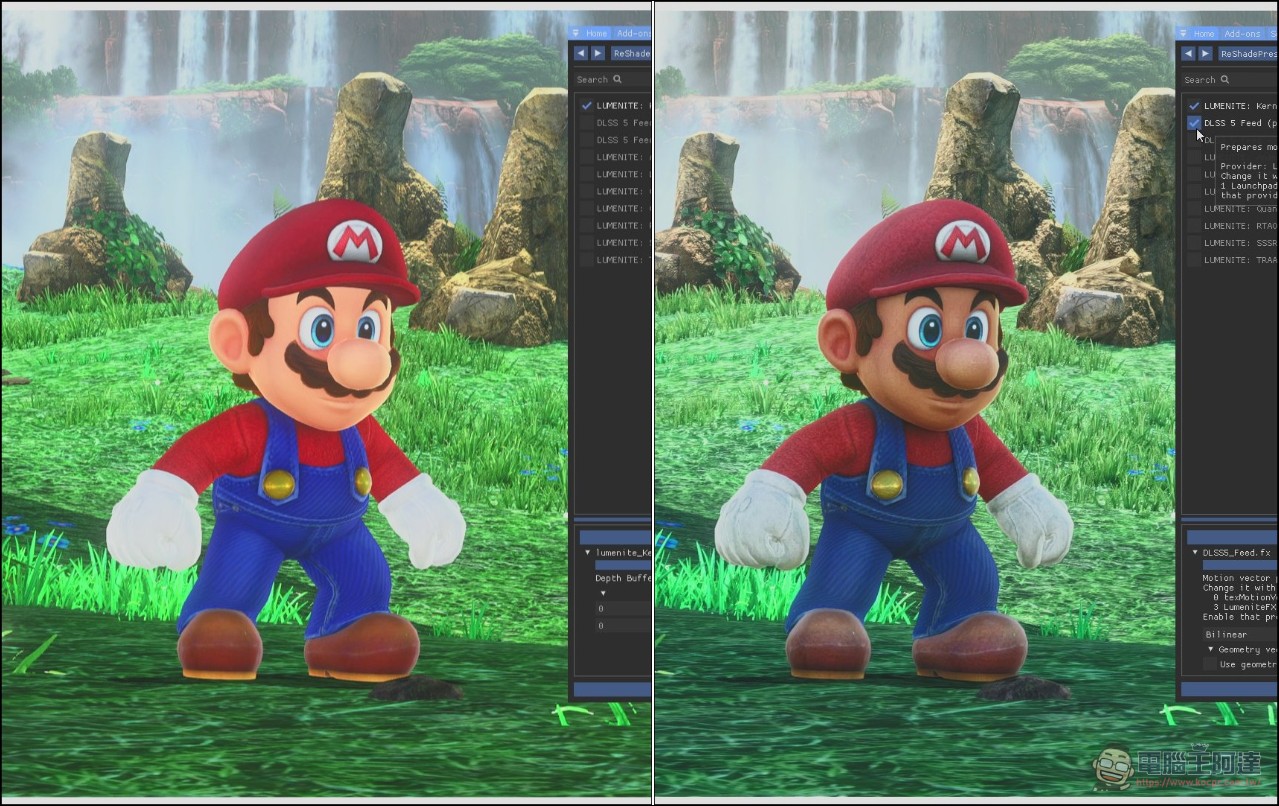
Task: Toggle the Use geometry checkbox
Action: pyautogui.click(x=1210, y=664)
